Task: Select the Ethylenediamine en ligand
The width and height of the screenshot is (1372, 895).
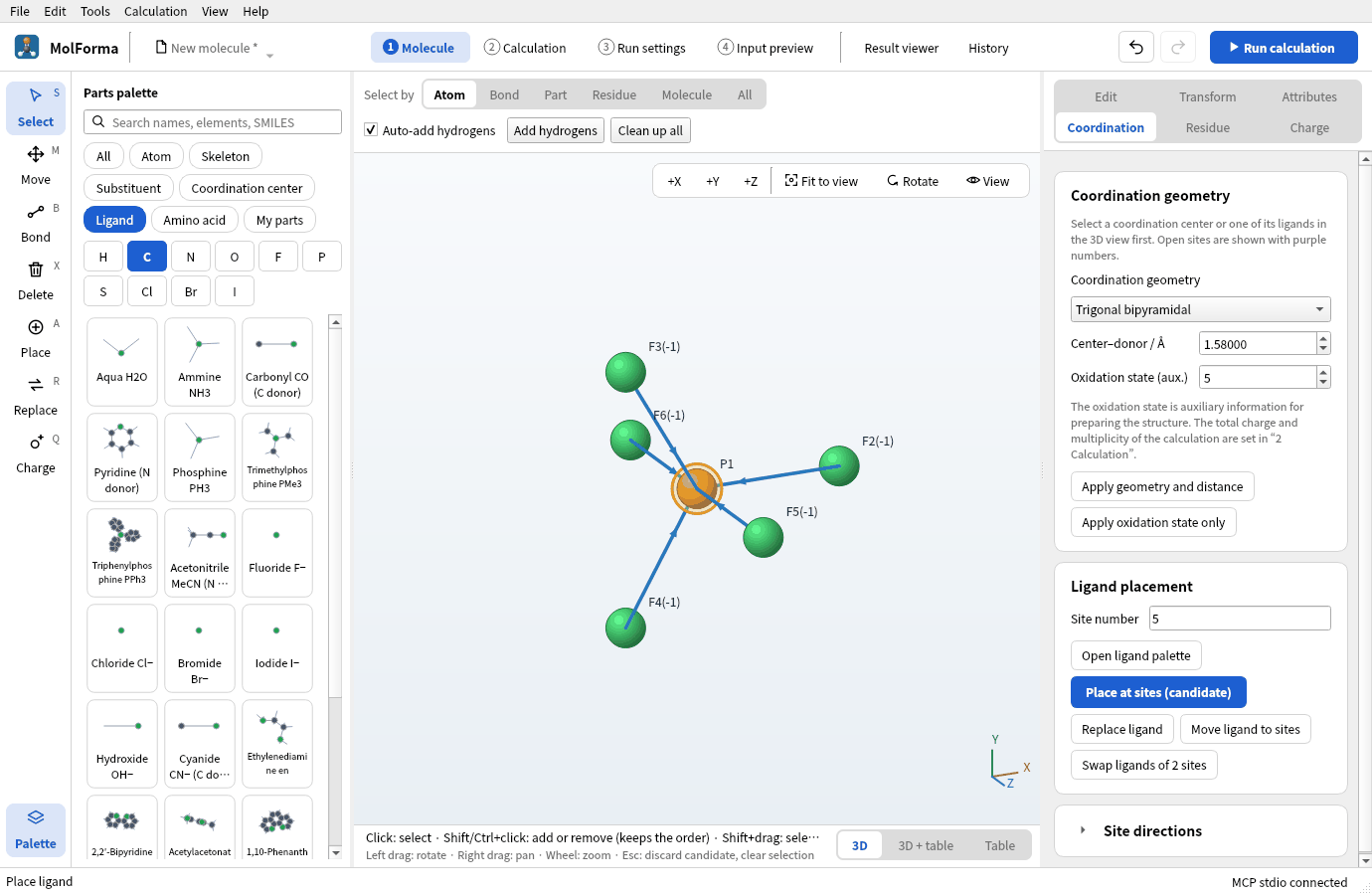Action: pyautogui.click(x=277, y=744)
